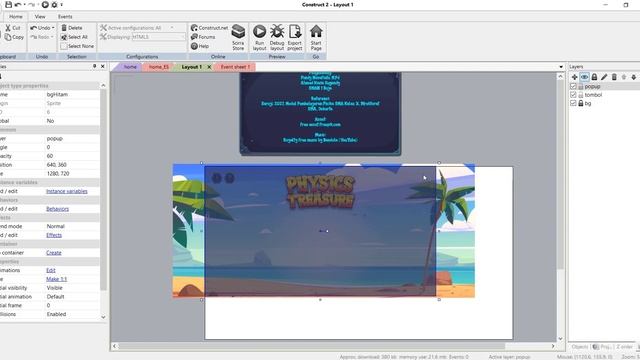Image resolution: width=640 pixels, height=360 pixels.
Task: Close the left properties panel
Action: coord(102,66)
